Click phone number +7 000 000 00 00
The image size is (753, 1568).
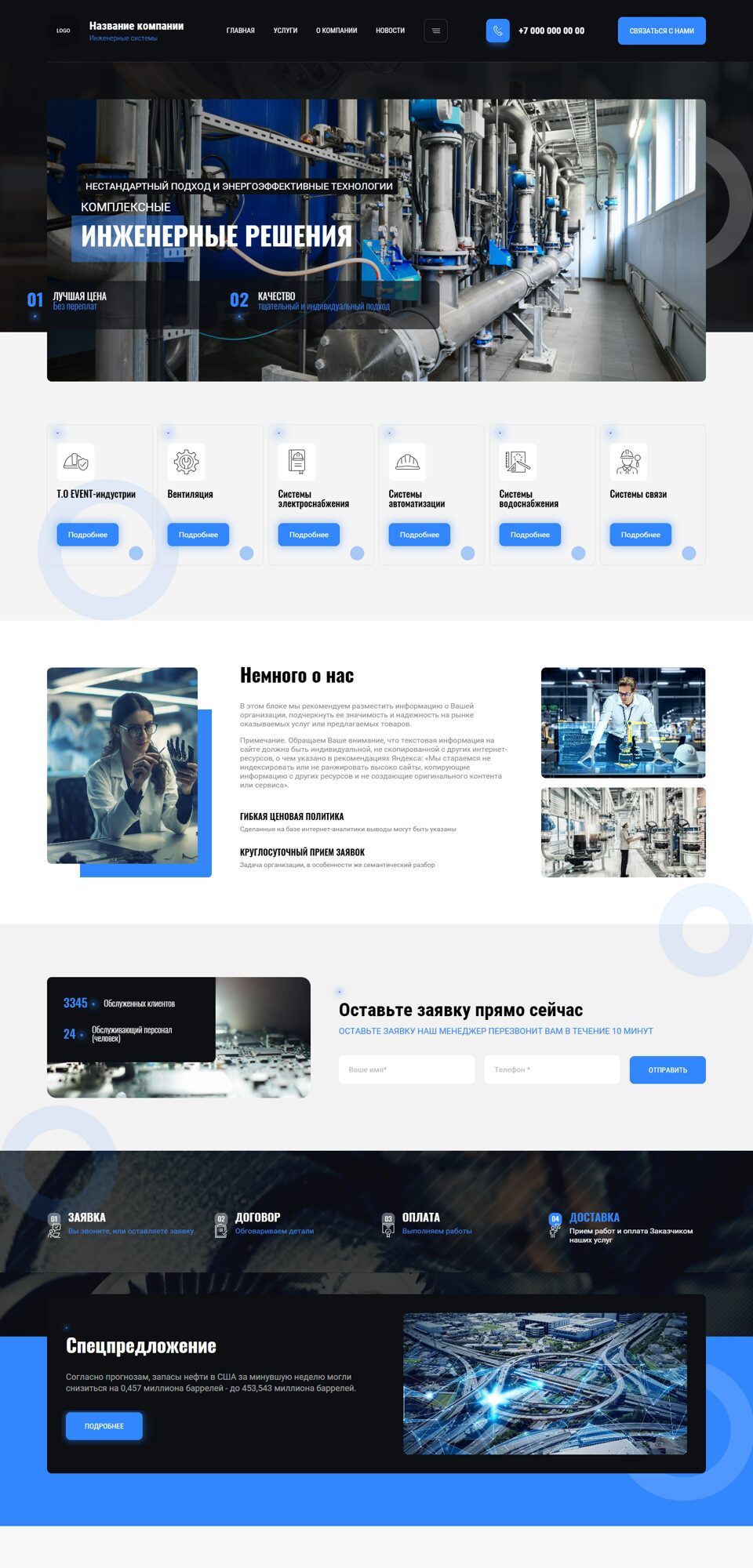point(551,31)
